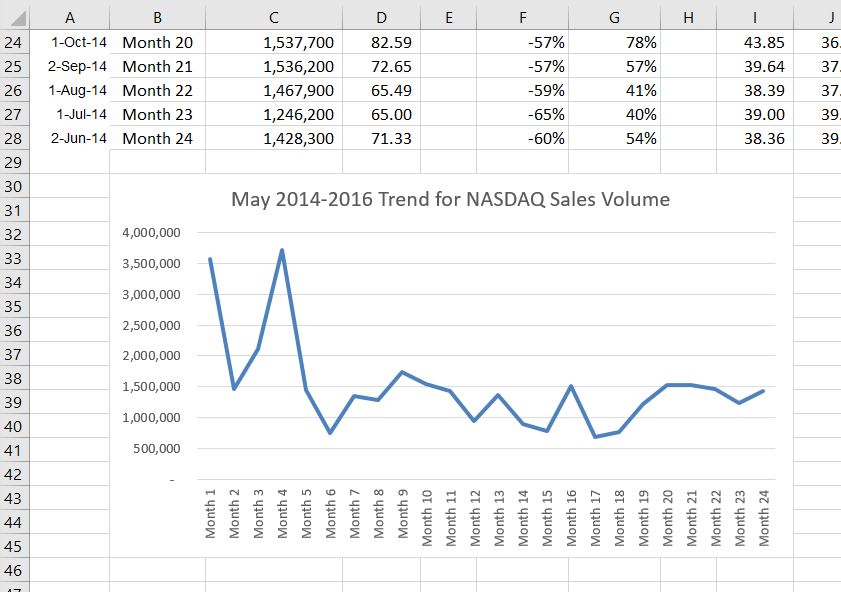Screen dimensions: 841x592
Task: Select the 57% cell in column G
Action: 615,66
